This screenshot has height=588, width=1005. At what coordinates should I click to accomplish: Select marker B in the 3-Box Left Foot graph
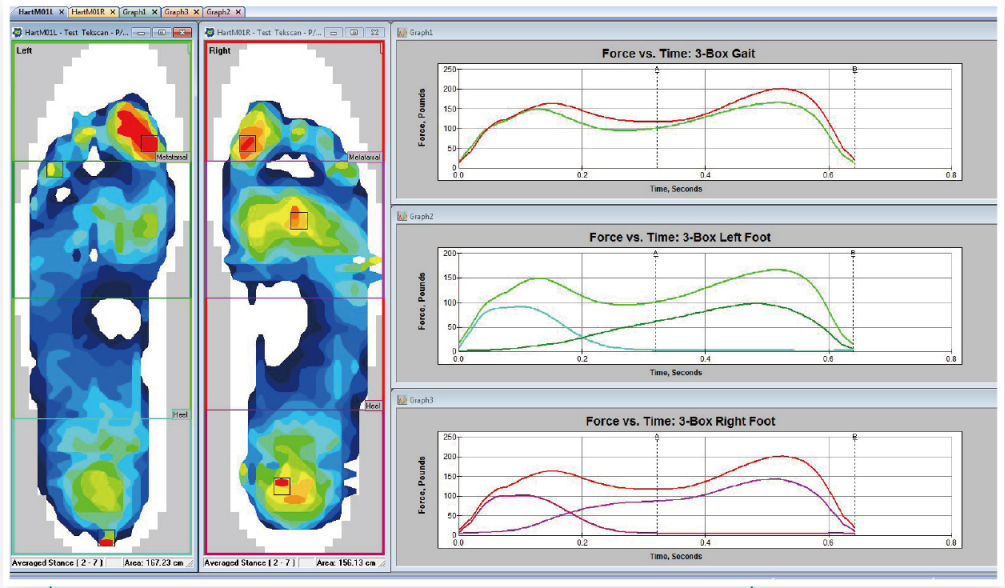(x=852, y=253)
